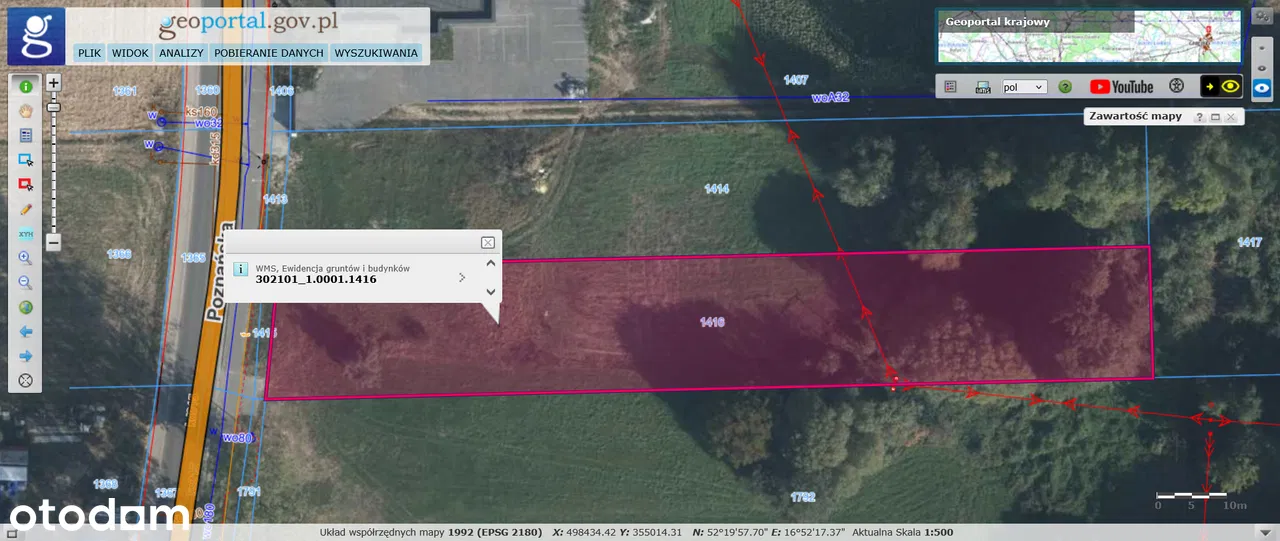Show full extent with globe icon
1280x541 pixels.
[x=25, y=307]
